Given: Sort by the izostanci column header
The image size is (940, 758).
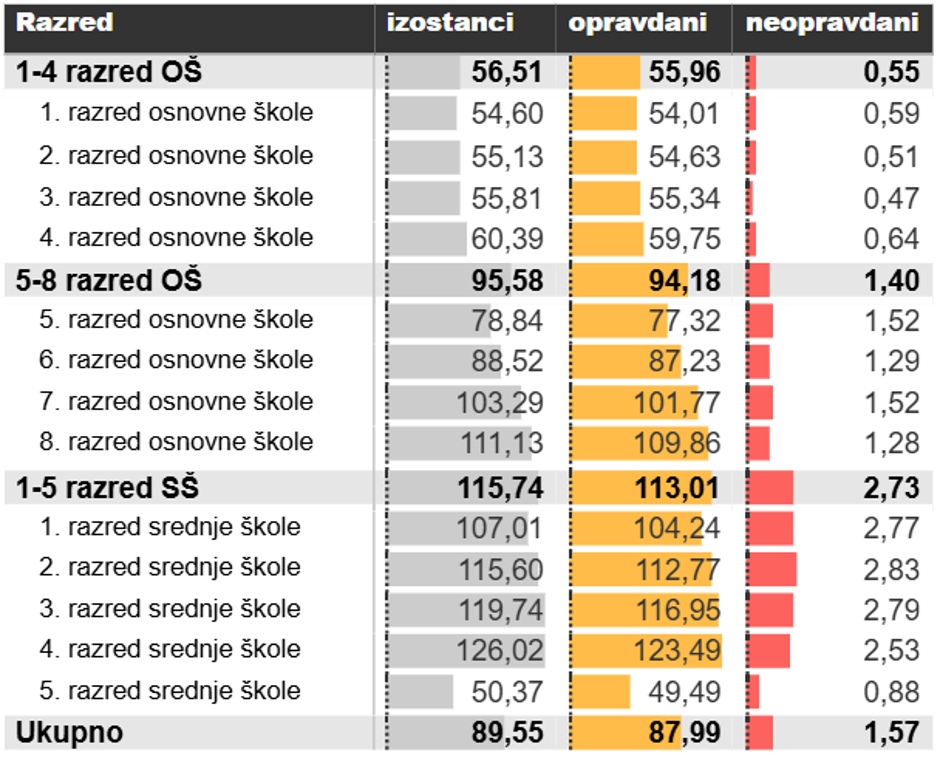Looking at the screenshot, I should click(450, 24).
